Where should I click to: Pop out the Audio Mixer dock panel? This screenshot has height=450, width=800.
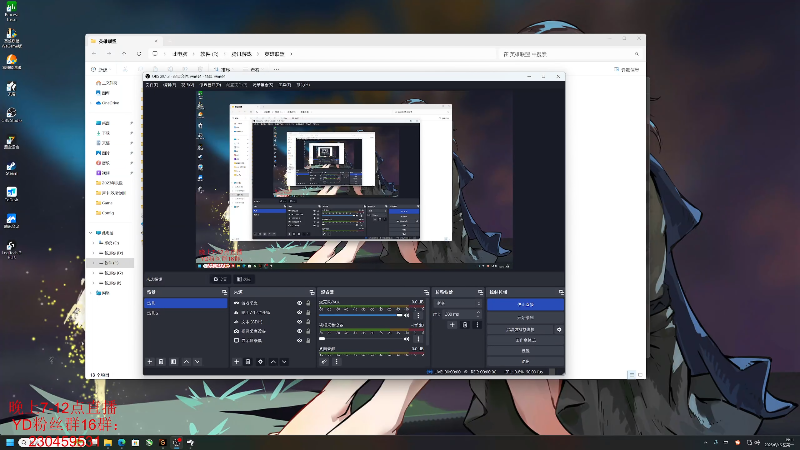(x=426, y=292)
